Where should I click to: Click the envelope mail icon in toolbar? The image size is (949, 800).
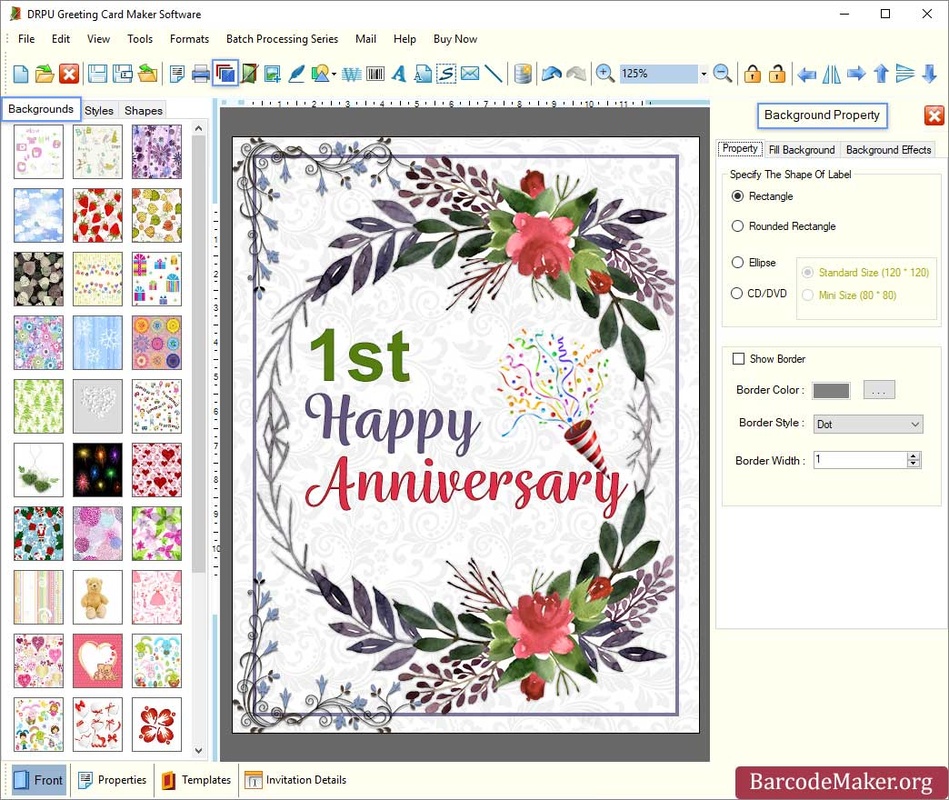click(470, 74)
